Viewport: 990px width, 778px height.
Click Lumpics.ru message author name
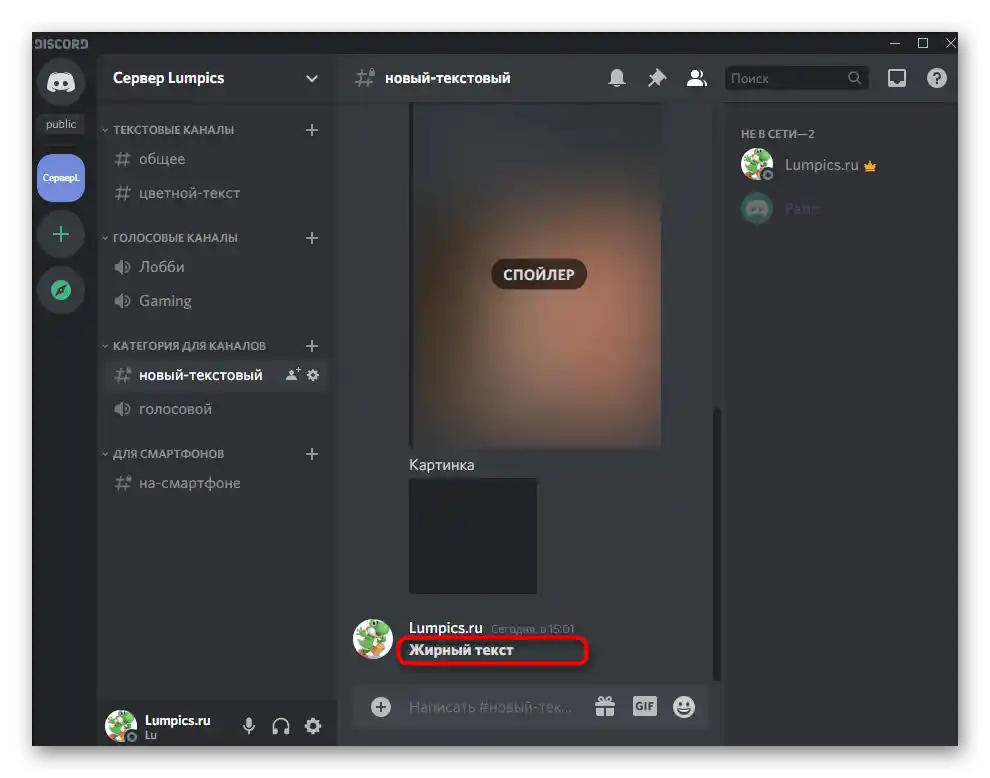coord(446,628)
